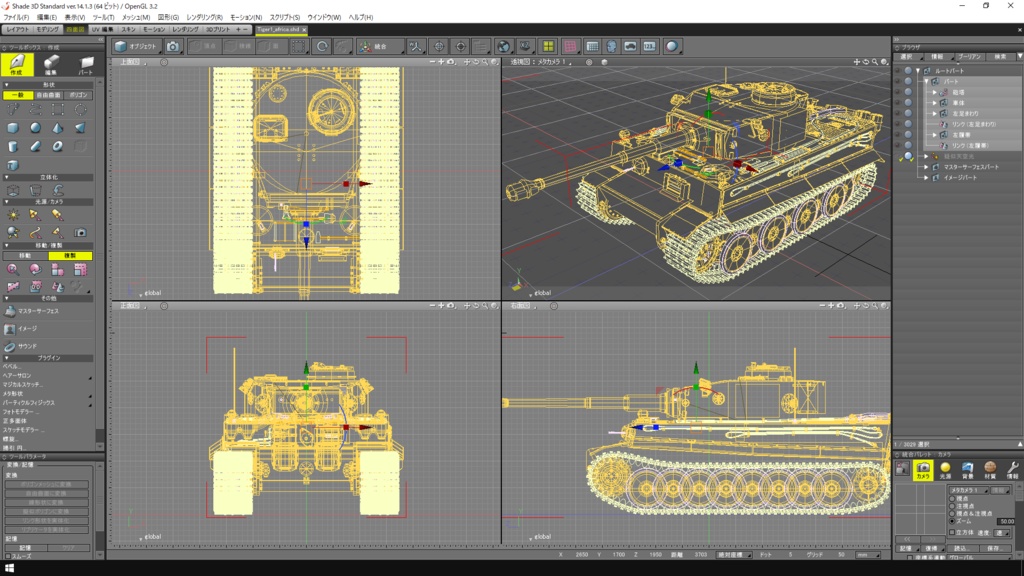
Task: Select the 作成 (Create) toolbox tab icon
Action: point(17,64)
